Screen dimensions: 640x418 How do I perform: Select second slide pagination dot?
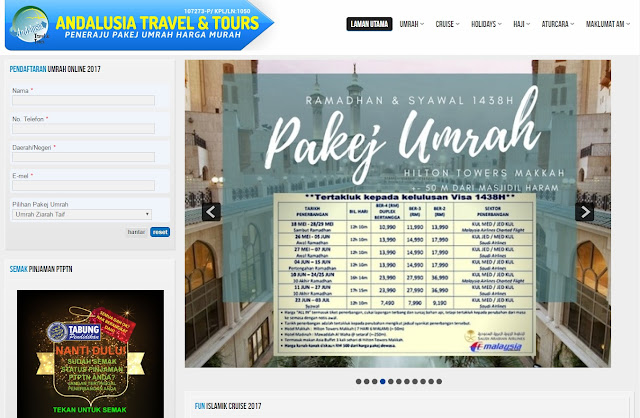(367, 381)
